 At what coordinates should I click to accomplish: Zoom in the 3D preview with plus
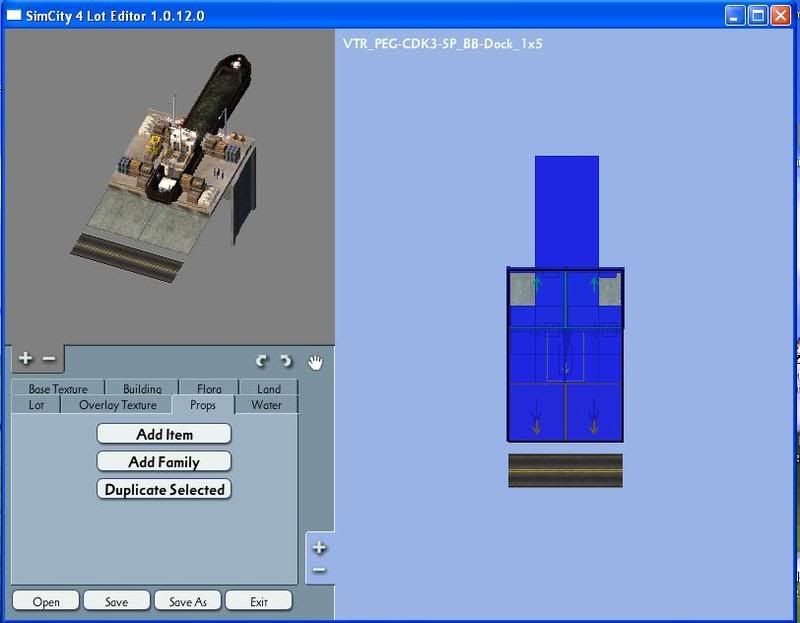25,358
